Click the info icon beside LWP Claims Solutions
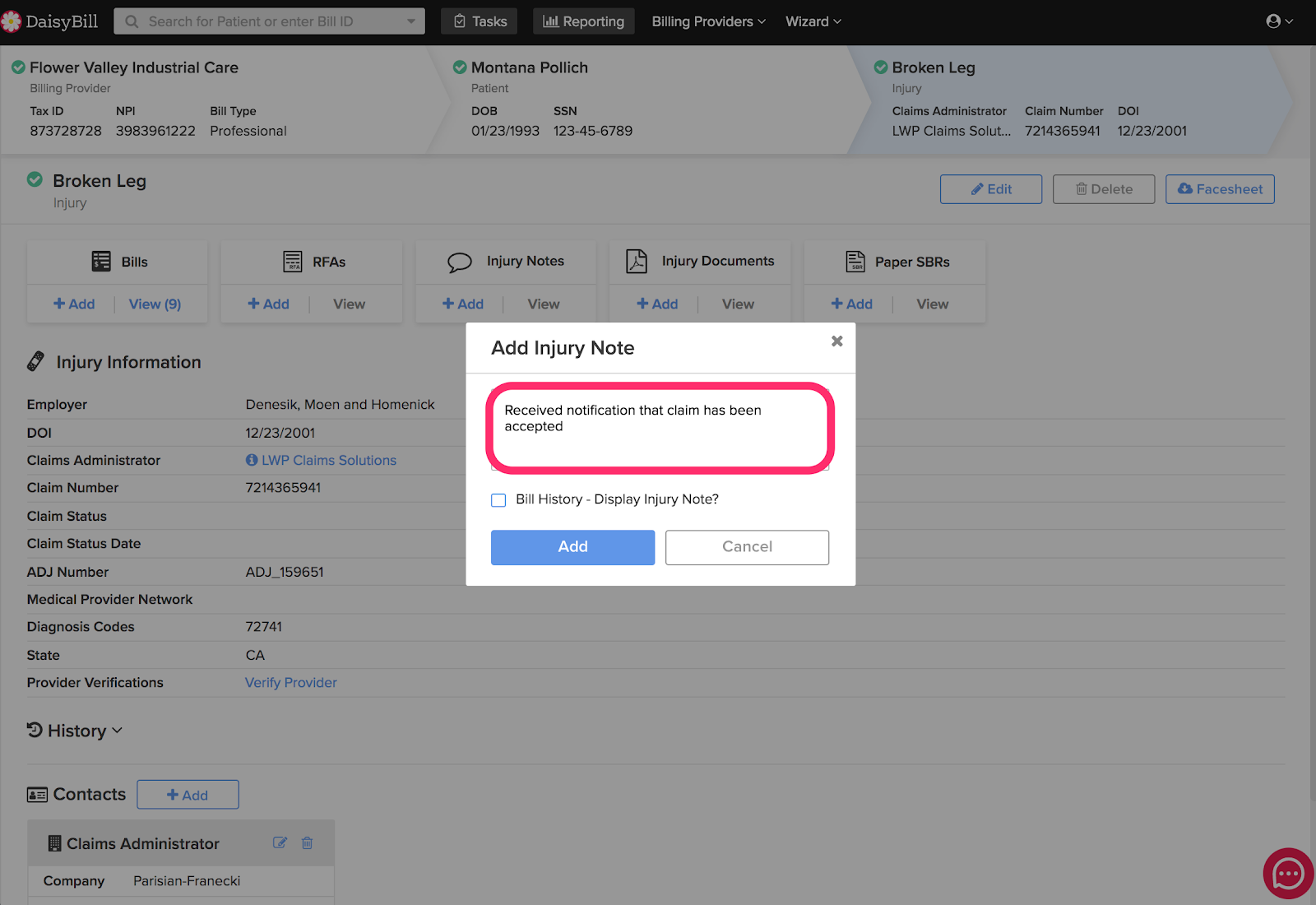Screen dimensions: 1316x905 (252, 460)
